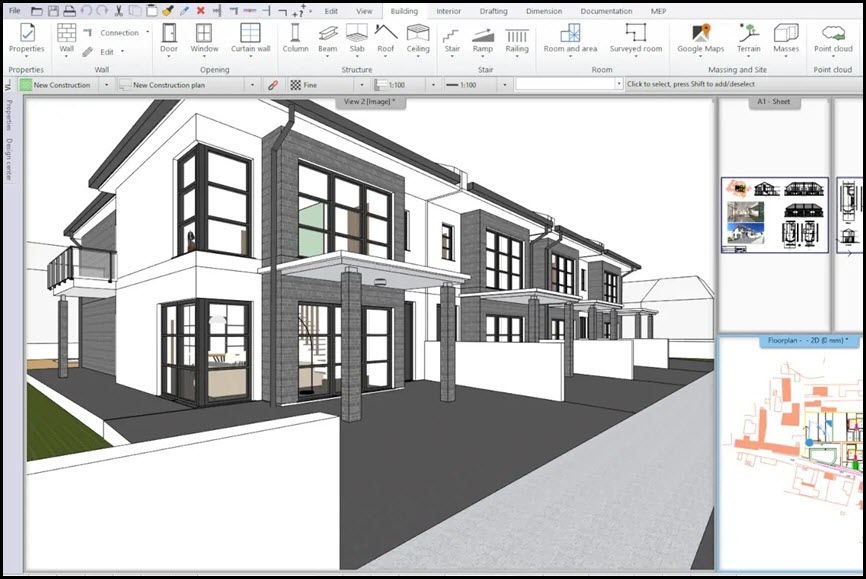
Task: Activate the A1 - Sheet window tab
Action: [x=773, y=102]
